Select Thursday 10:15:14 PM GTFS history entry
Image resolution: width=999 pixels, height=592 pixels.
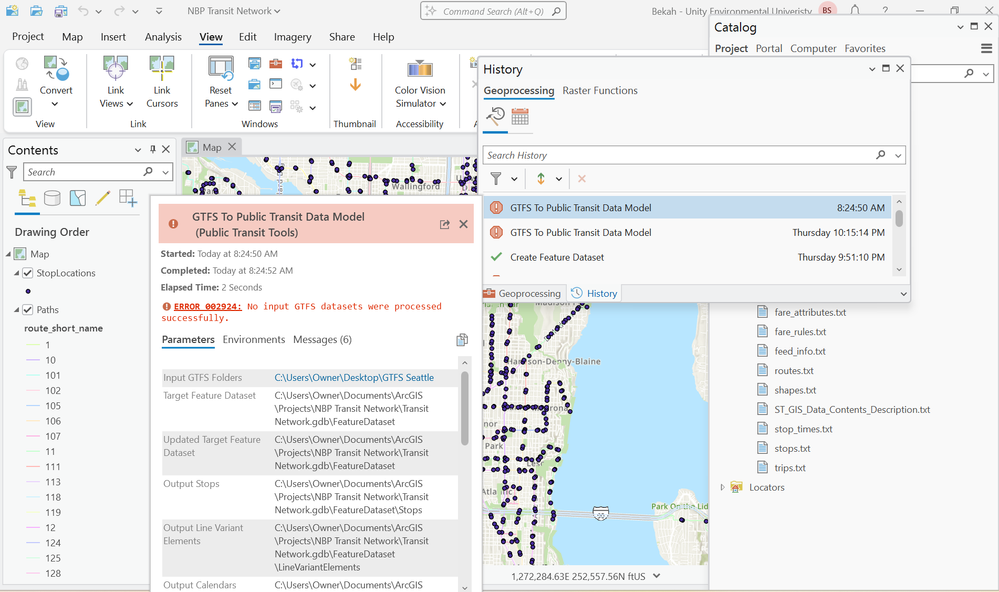688,233
